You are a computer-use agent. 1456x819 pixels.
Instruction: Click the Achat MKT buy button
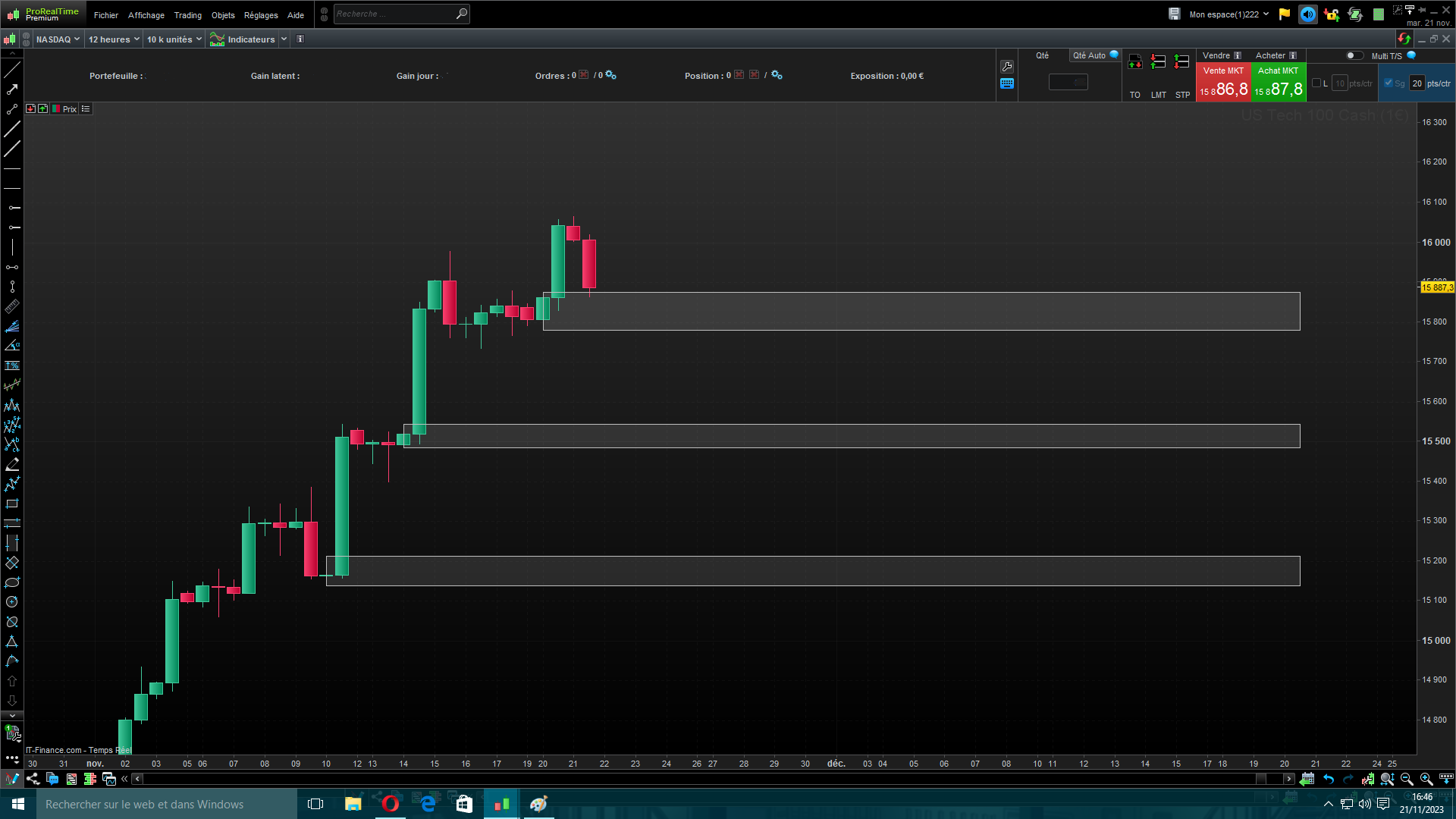click(1279, 82)
